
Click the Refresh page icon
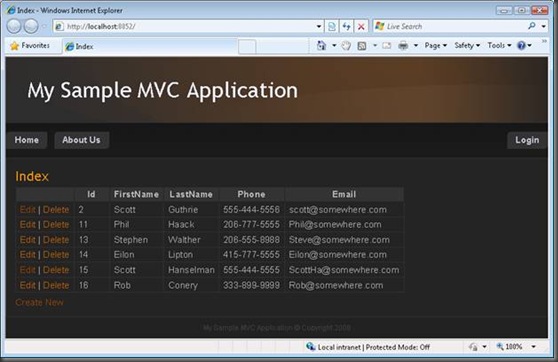(x=346, y=26)
